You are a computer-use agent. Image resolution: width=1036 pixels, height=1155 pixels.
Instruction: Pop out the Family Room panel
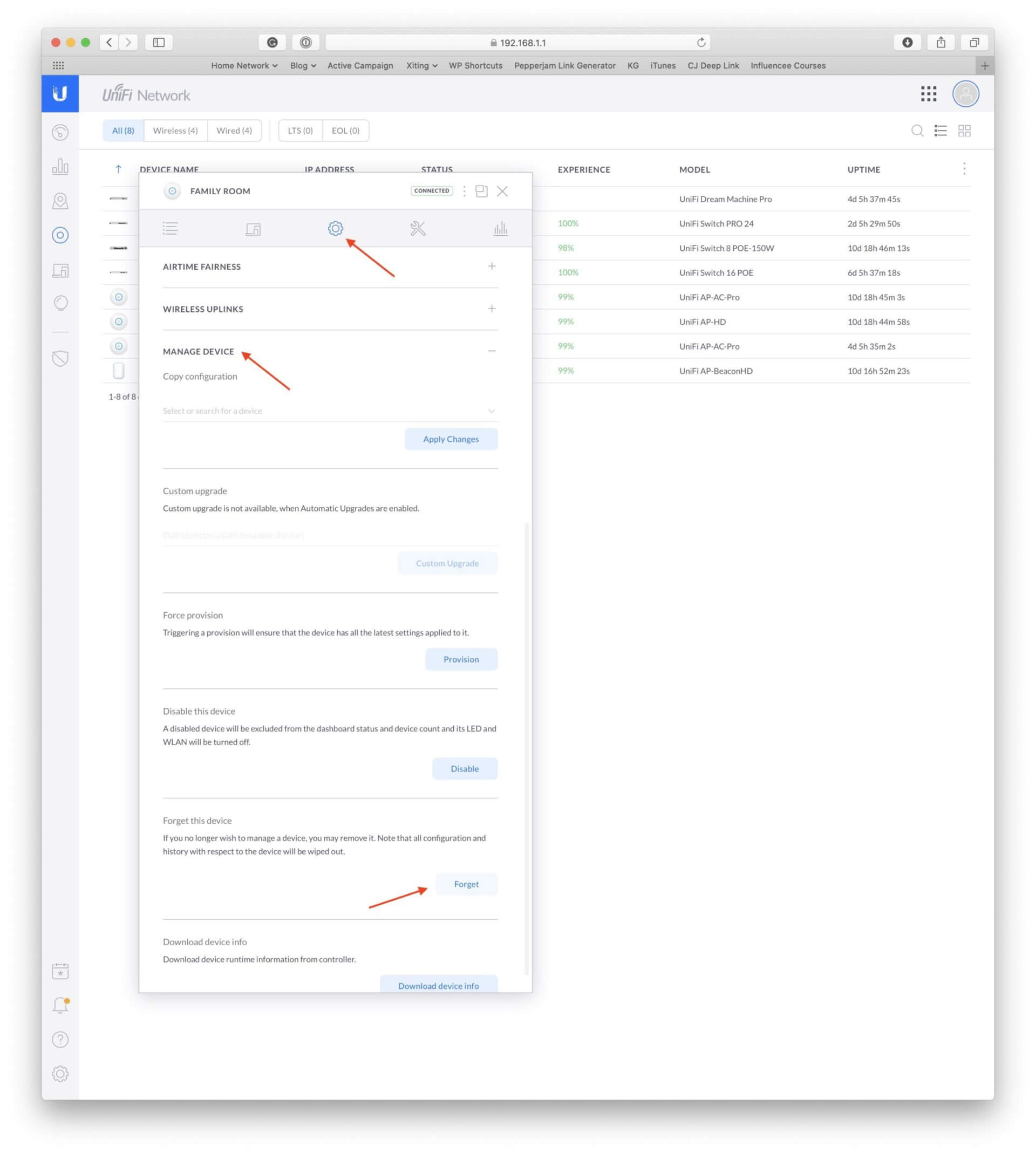pyautogui.click(x=481, y=191)
